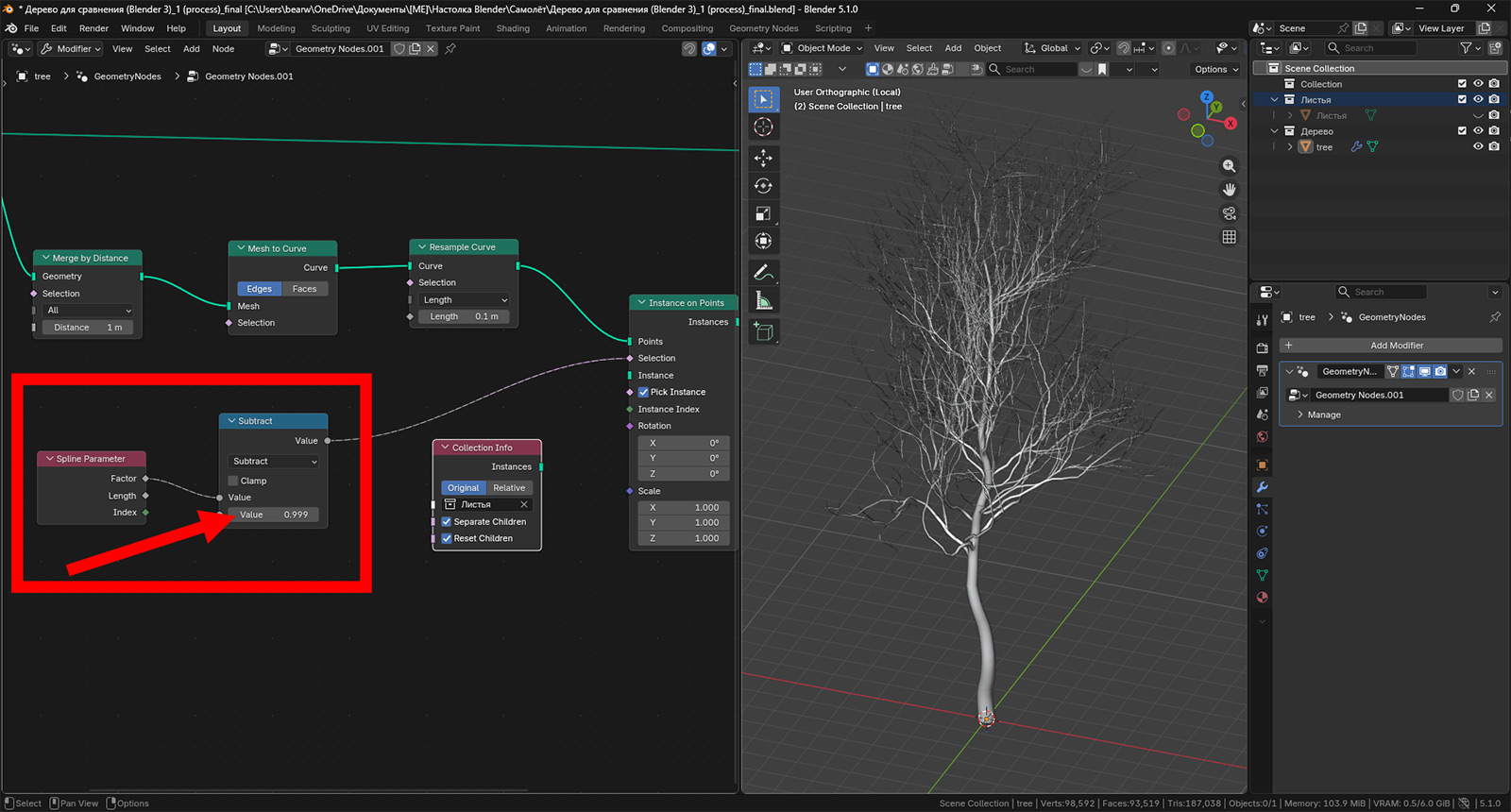Switch to the Shading workspace tab
This screenshot has height=812, width=1511.
tap(513, 28)
